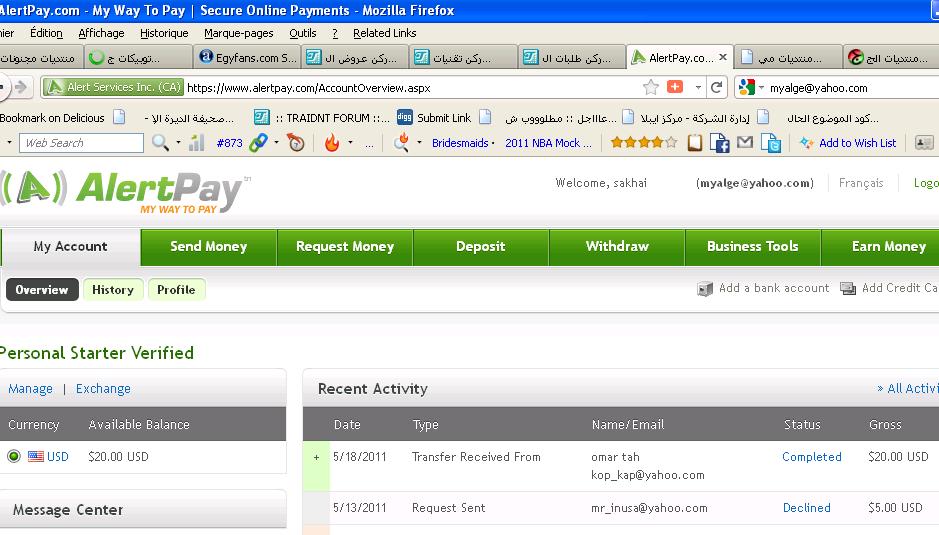Click in the Web Search input field
This screenshot has height=535, width=939.
point(81,143)
